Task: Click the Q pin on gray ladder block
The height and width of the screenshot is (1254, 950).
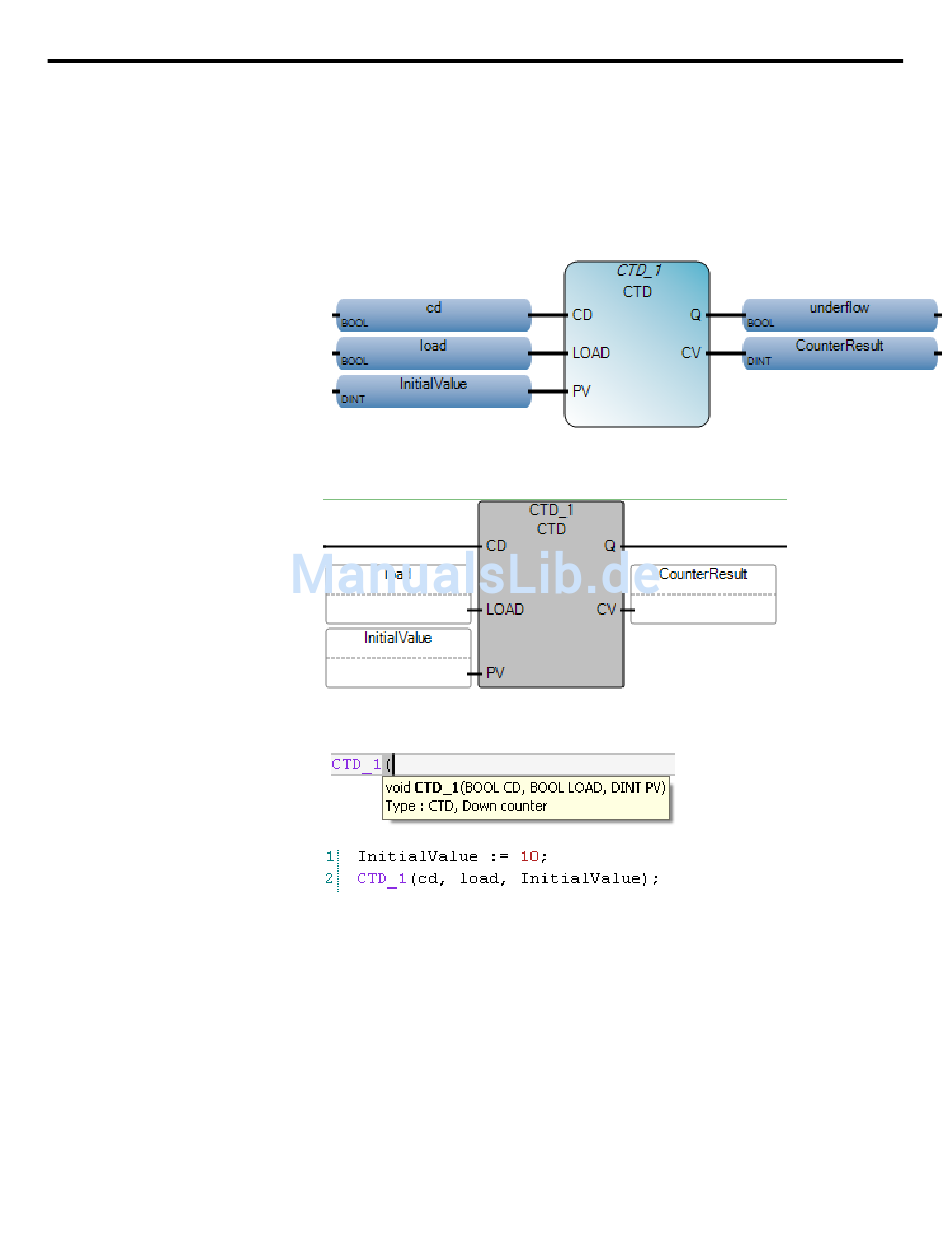Action: pos(610,546)
